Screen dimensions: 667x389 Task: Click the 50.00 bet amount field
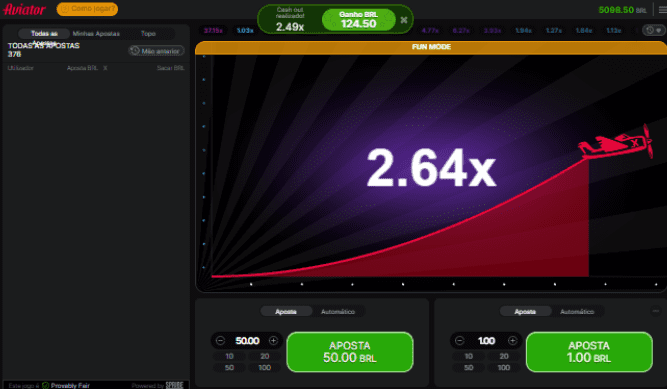(x=247, y=340)
